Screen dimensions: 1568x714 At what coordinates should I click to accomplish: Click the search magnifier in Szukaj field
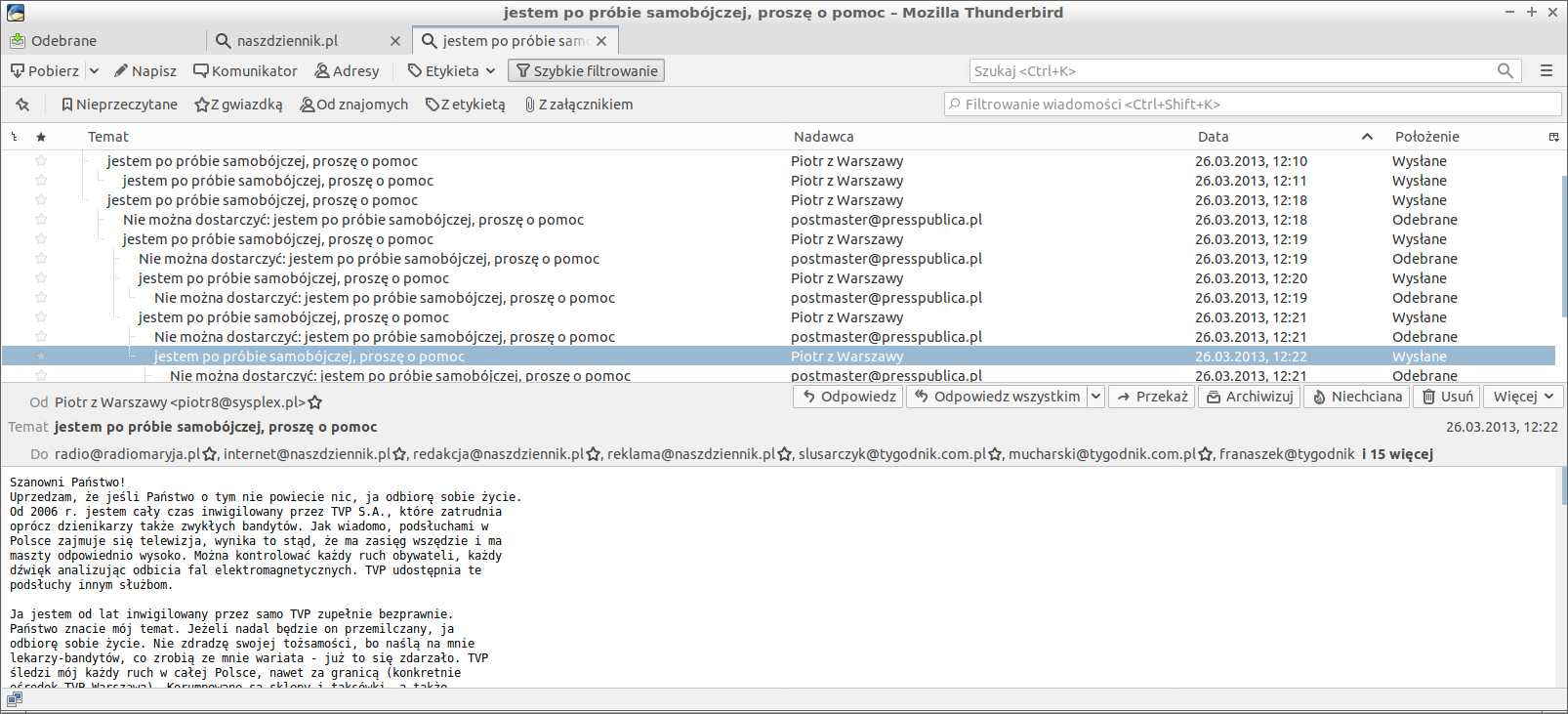point(1505,71)
